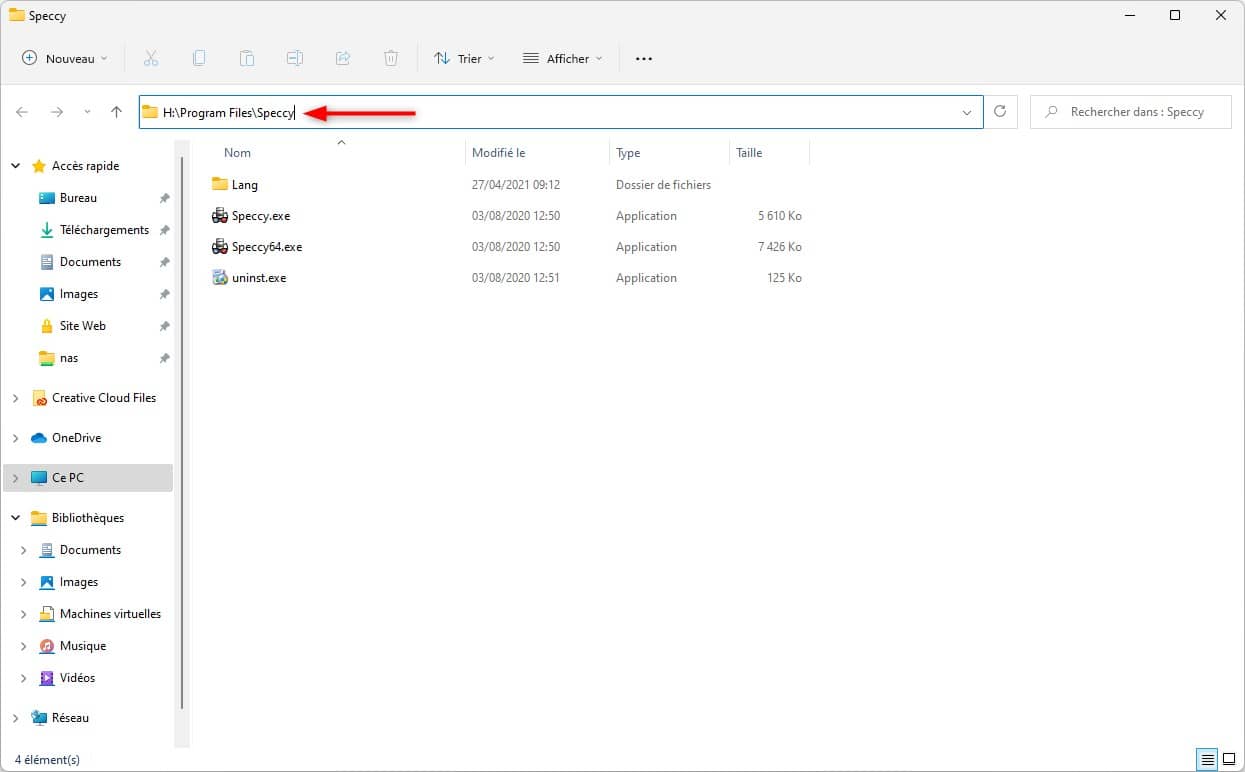Click the Paste clipboard icon
The height and width of the screenshot is (772, 1245).
247,59
